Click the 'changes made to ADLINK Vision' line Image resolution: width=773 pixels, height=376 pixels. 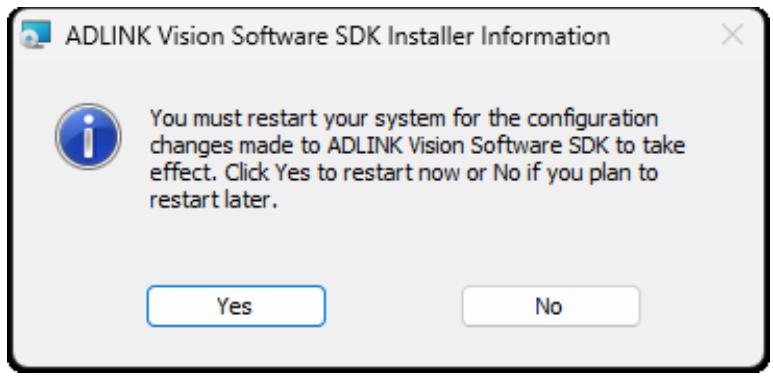point(418,146)
